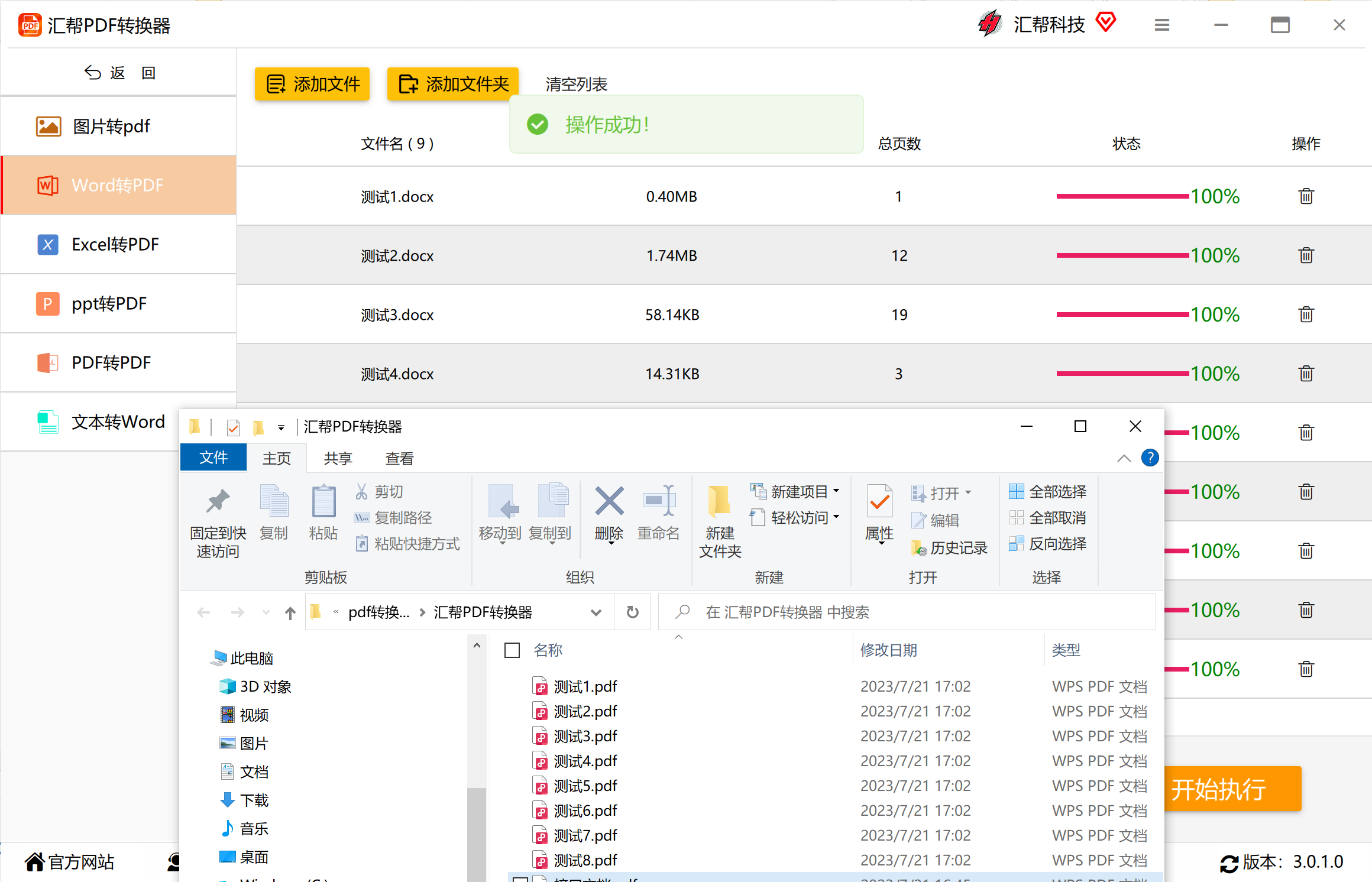1372x882 pixels.
Task: Click the version update refresh icon
Action: coord(1229,863)
